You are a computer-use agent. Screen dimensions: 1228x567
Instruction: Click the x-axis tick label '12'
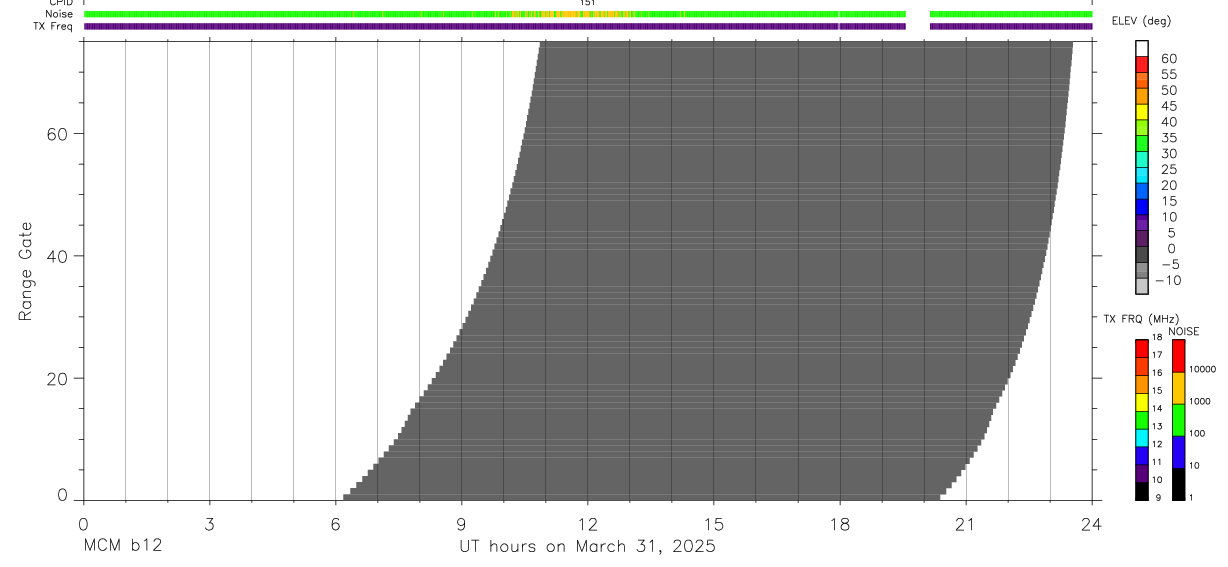(587, 524)
